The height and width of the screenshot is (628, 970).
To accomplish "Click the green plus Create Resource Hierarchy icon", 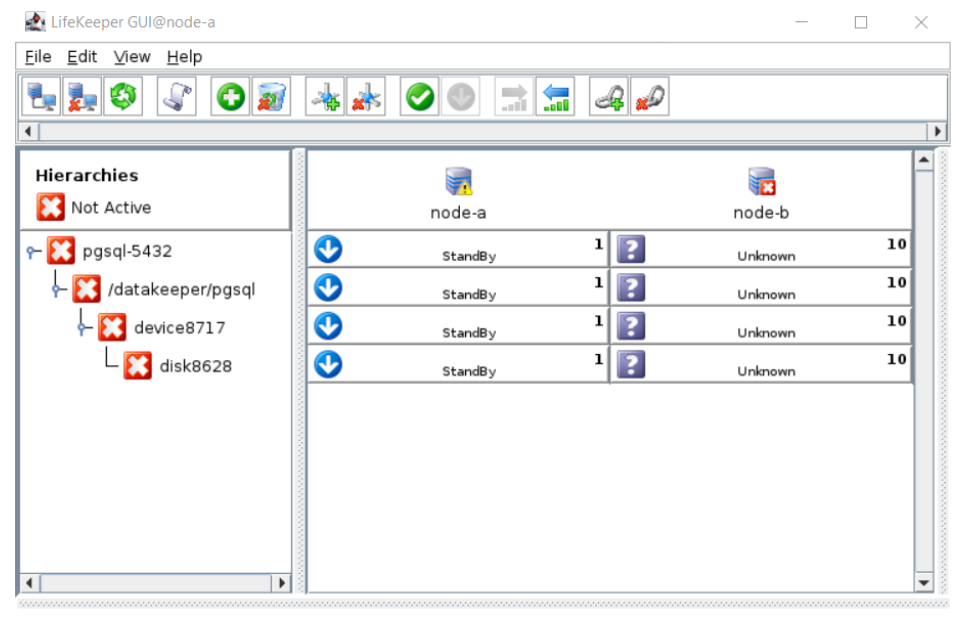I will [230, 97].
